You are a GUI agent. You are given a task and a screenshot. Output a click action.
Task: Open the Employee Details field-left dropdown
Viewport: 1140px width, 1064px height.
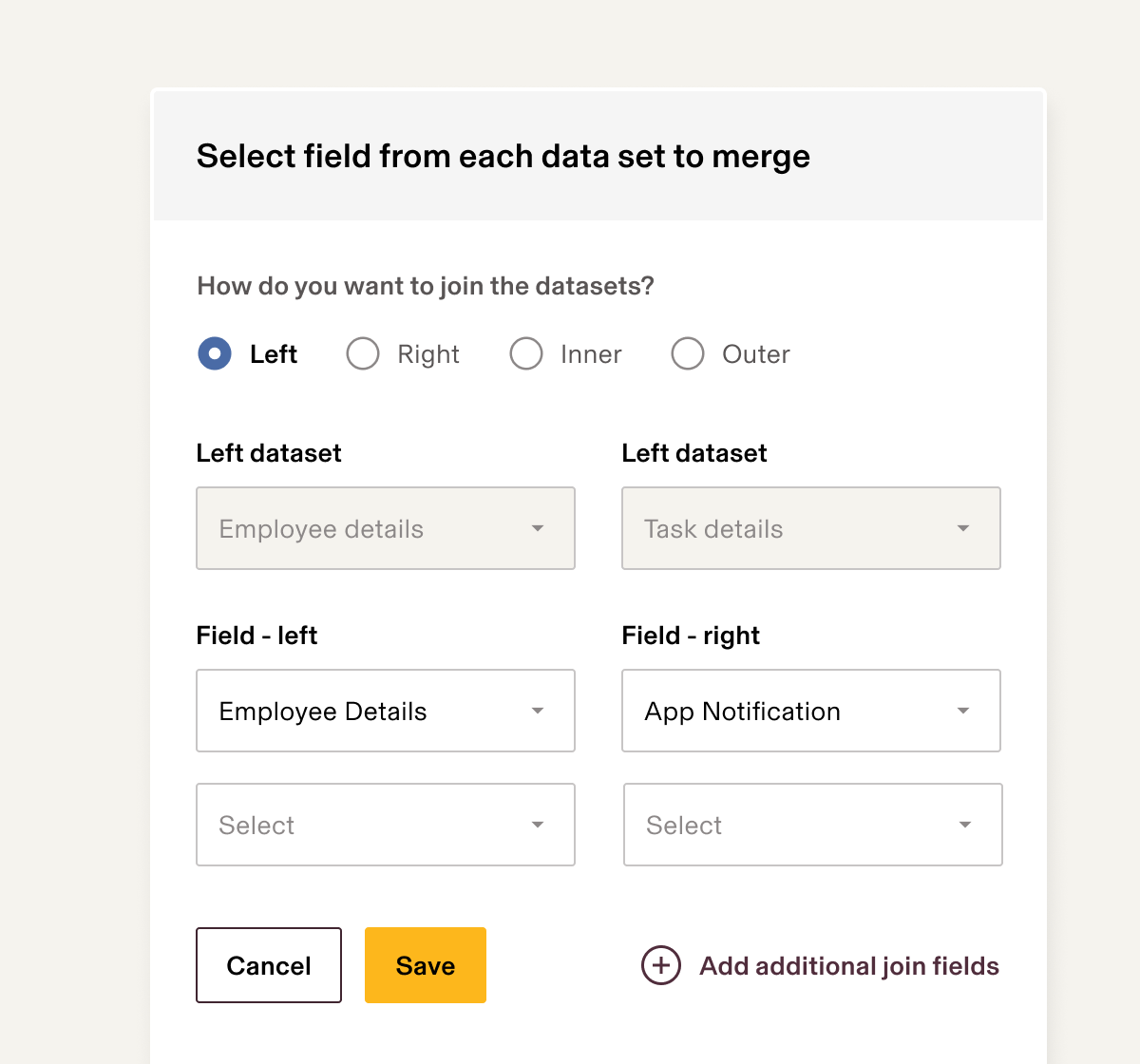370,711
